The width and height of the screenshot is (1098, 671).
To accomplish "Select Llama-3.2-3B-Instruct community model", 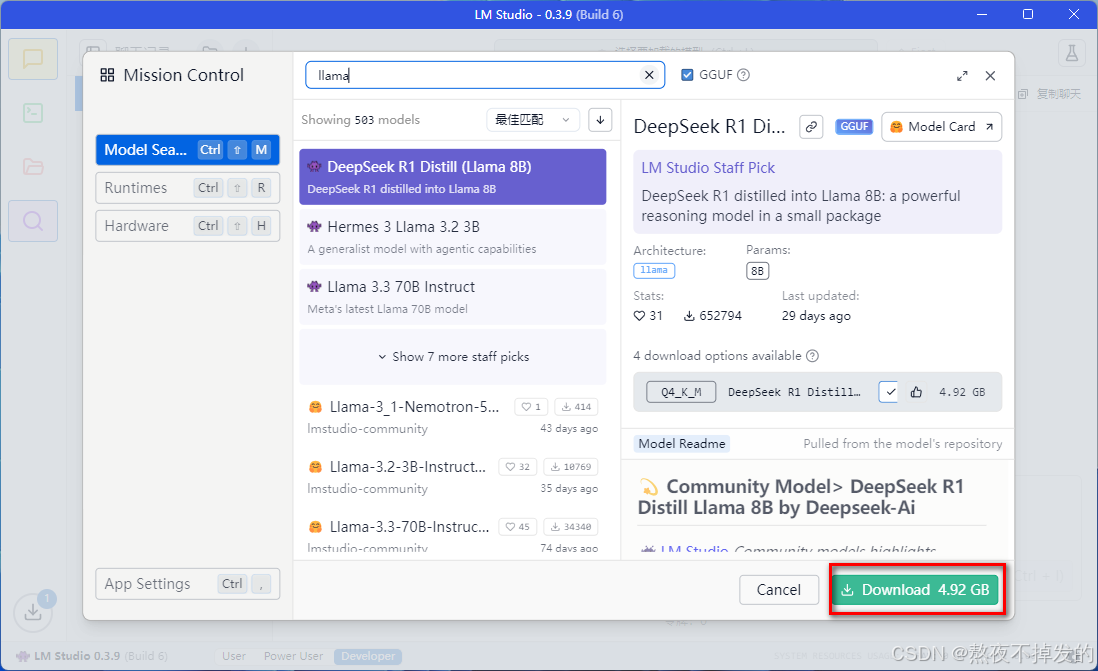I will 453,477.
